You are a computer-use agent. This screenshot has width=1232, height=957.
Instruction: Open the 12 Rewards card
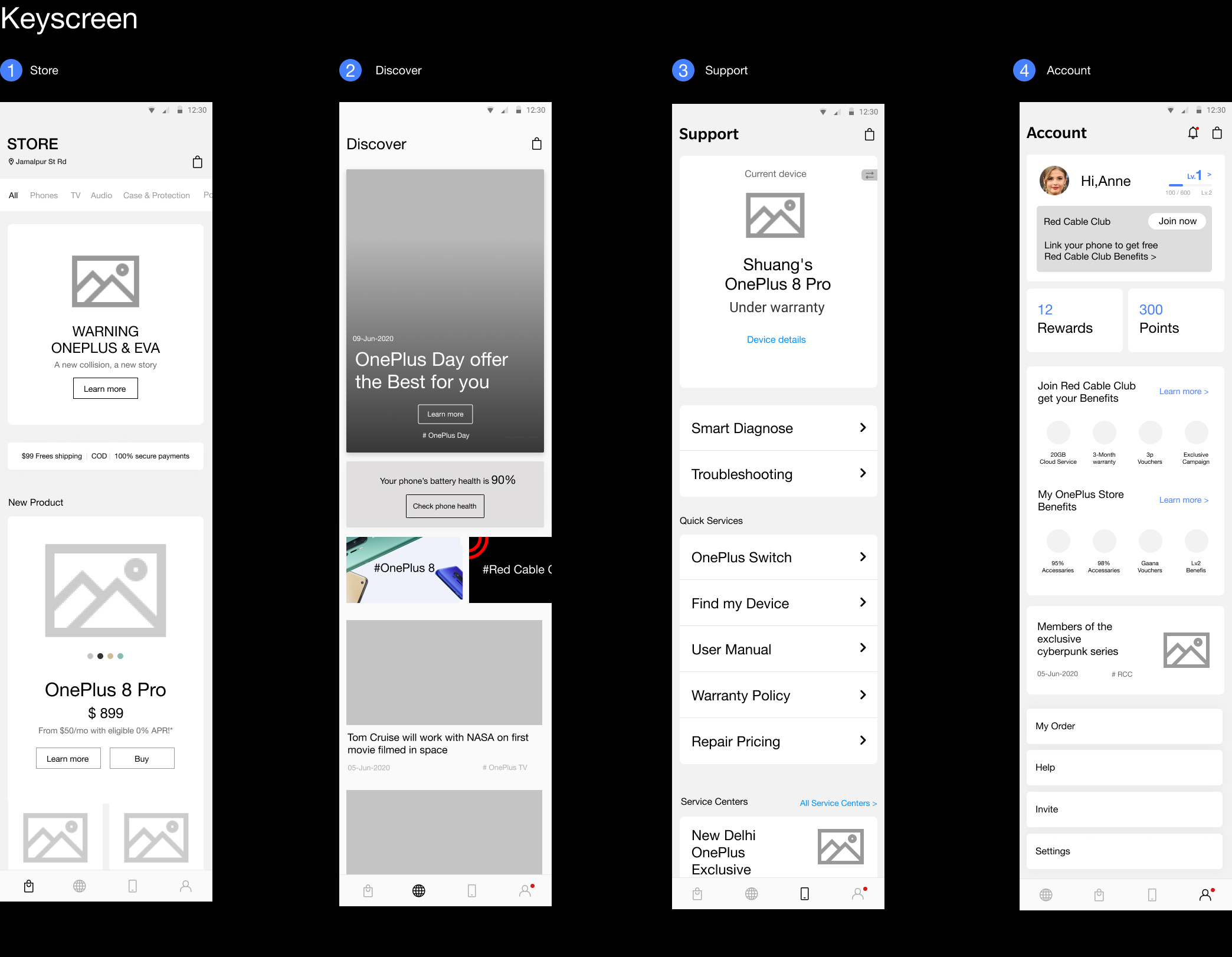tap(1074, 320)
